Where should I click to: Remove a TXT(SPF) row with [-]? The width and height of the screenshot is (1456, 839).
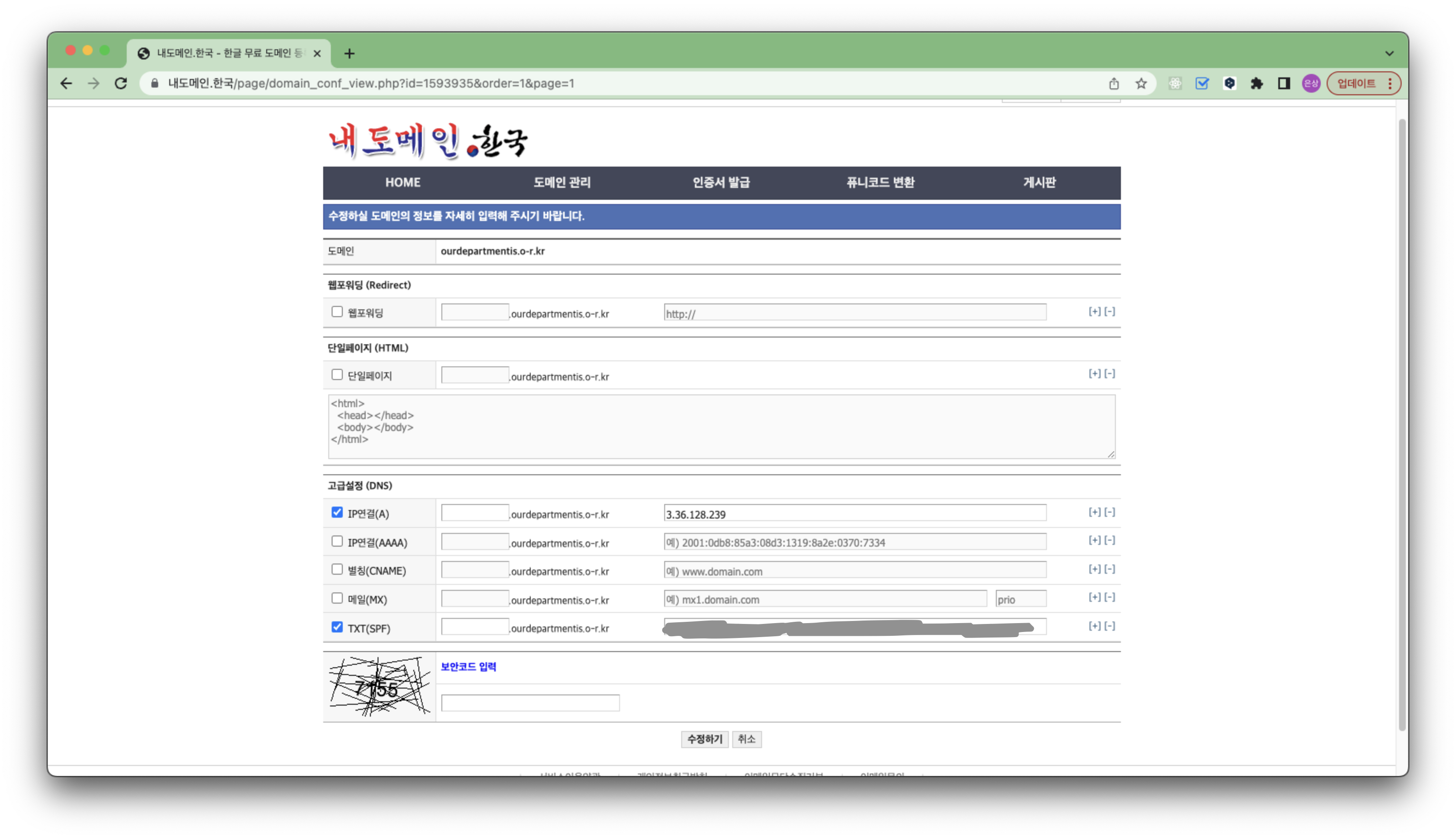click(1109, 626)
